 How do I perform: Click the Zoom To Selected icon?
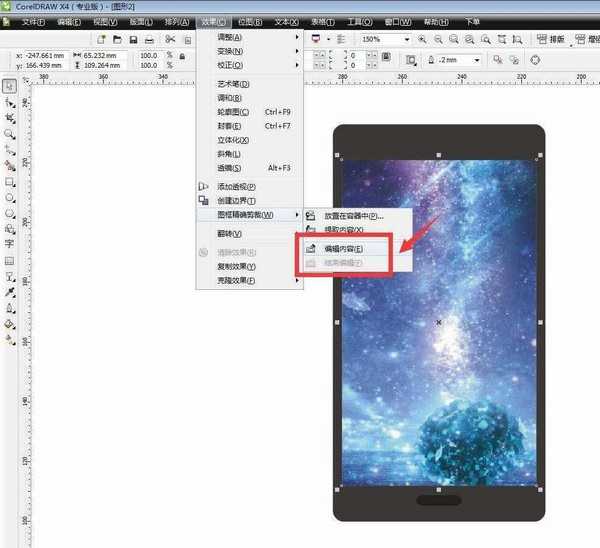click(454, 39)
